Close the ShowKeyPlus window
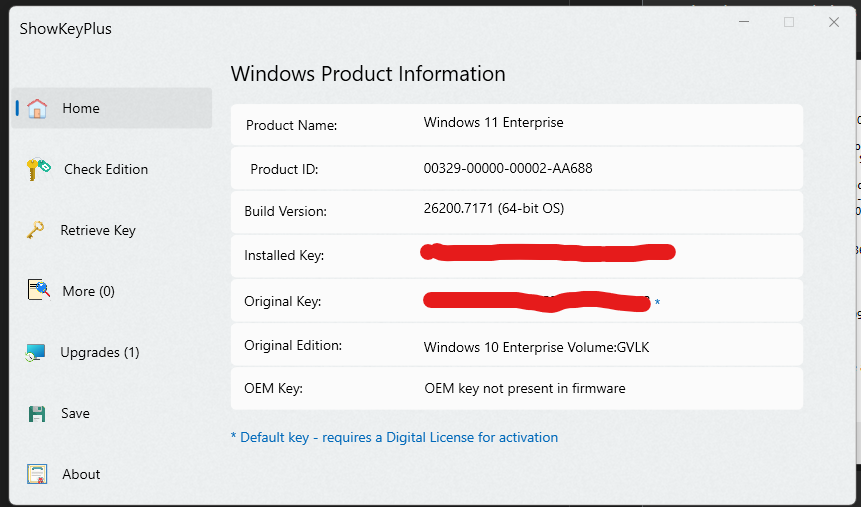This screenshot has width=861, height=507. click(834, 22)
